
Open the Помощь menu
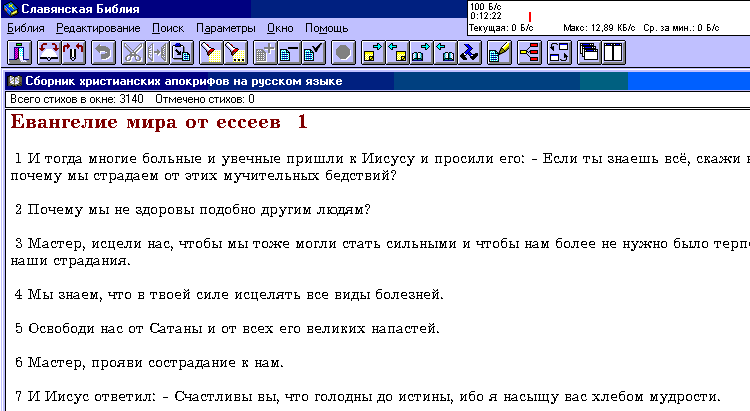tap(326, 28)
